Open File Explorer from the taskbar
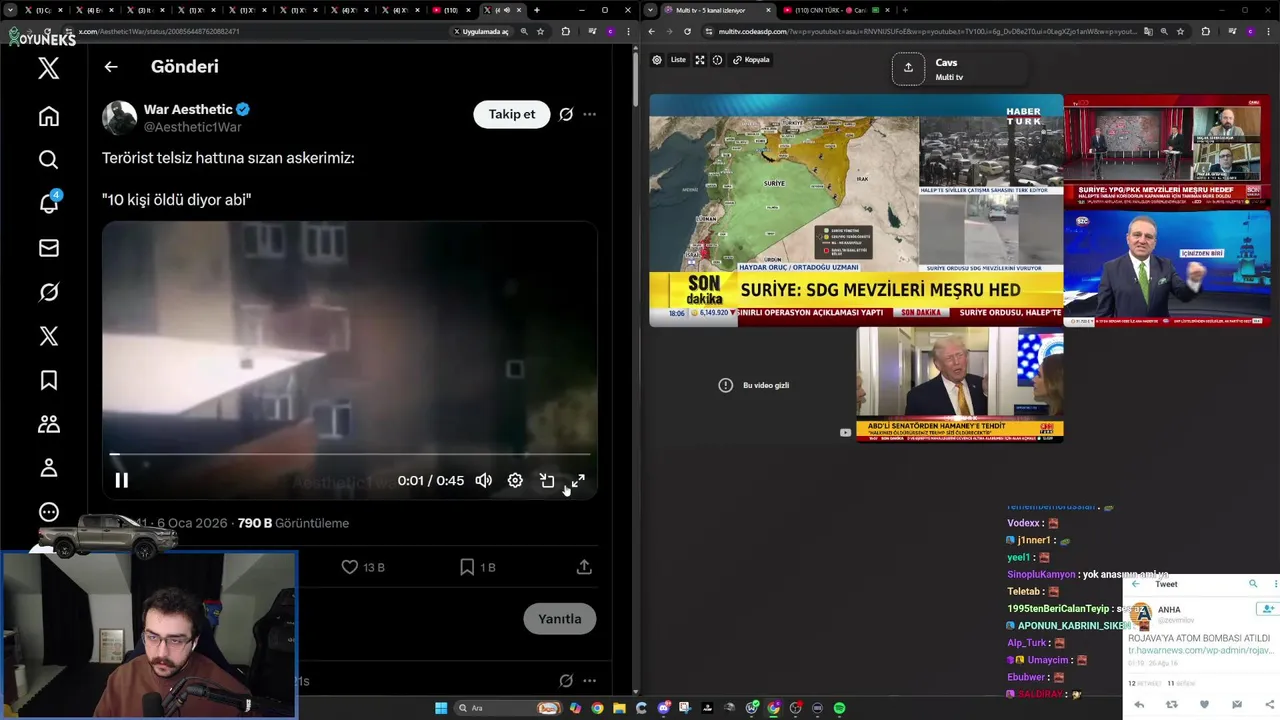The height and width of the screenshot is (720, 1280). 619,708
